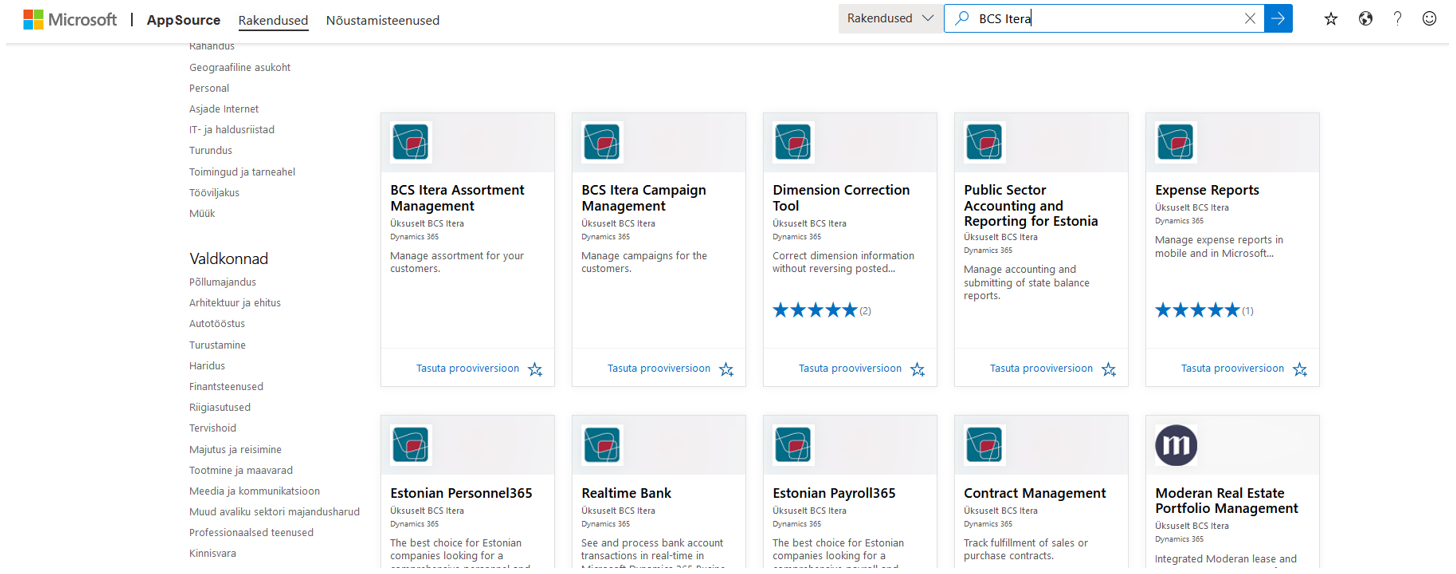Open the Estonian Payroll365 app title
The height and width of the screenshot is (574, 1456).
[834, 493]
